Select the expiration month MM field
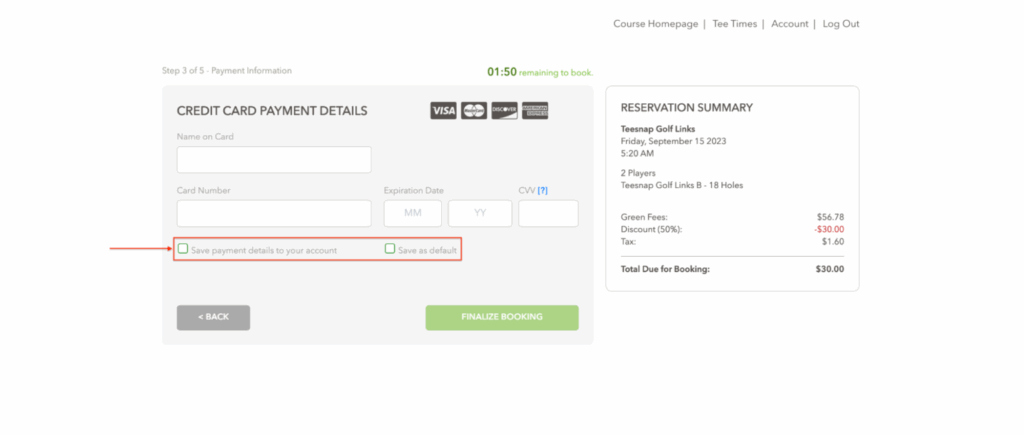Image resolution: width=1024 pixels, height=436 pixels. point(414,213)
